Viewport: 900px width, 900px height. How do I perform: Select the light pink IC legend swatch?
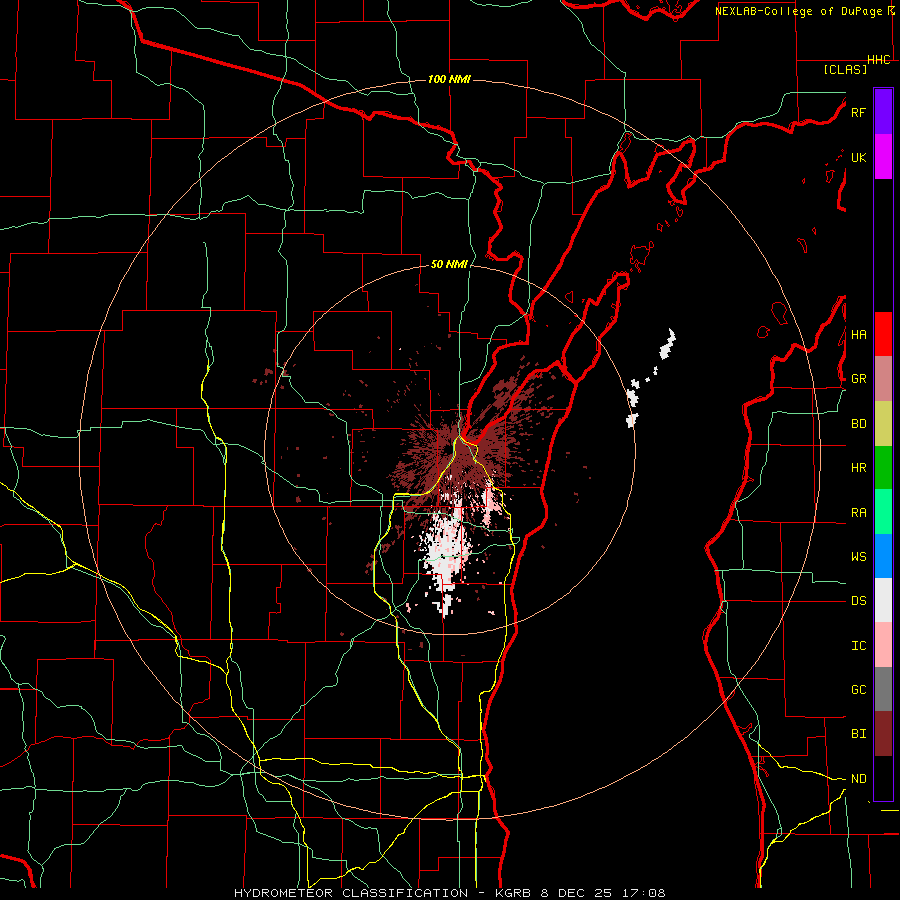click(883, 645)
